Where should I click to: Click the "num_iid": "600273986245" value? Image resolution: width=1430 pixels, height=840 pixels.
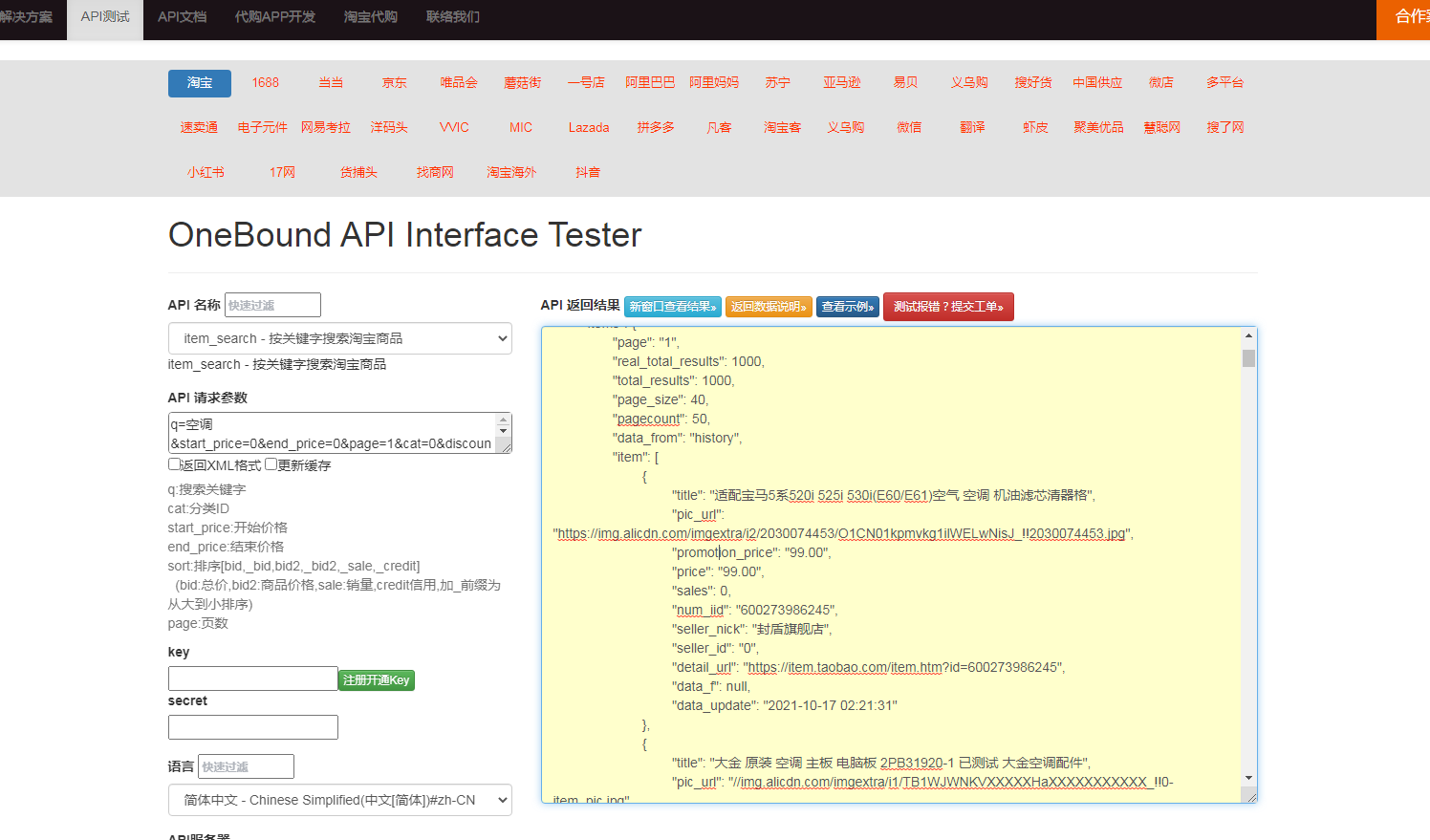(x=786, y=610)
